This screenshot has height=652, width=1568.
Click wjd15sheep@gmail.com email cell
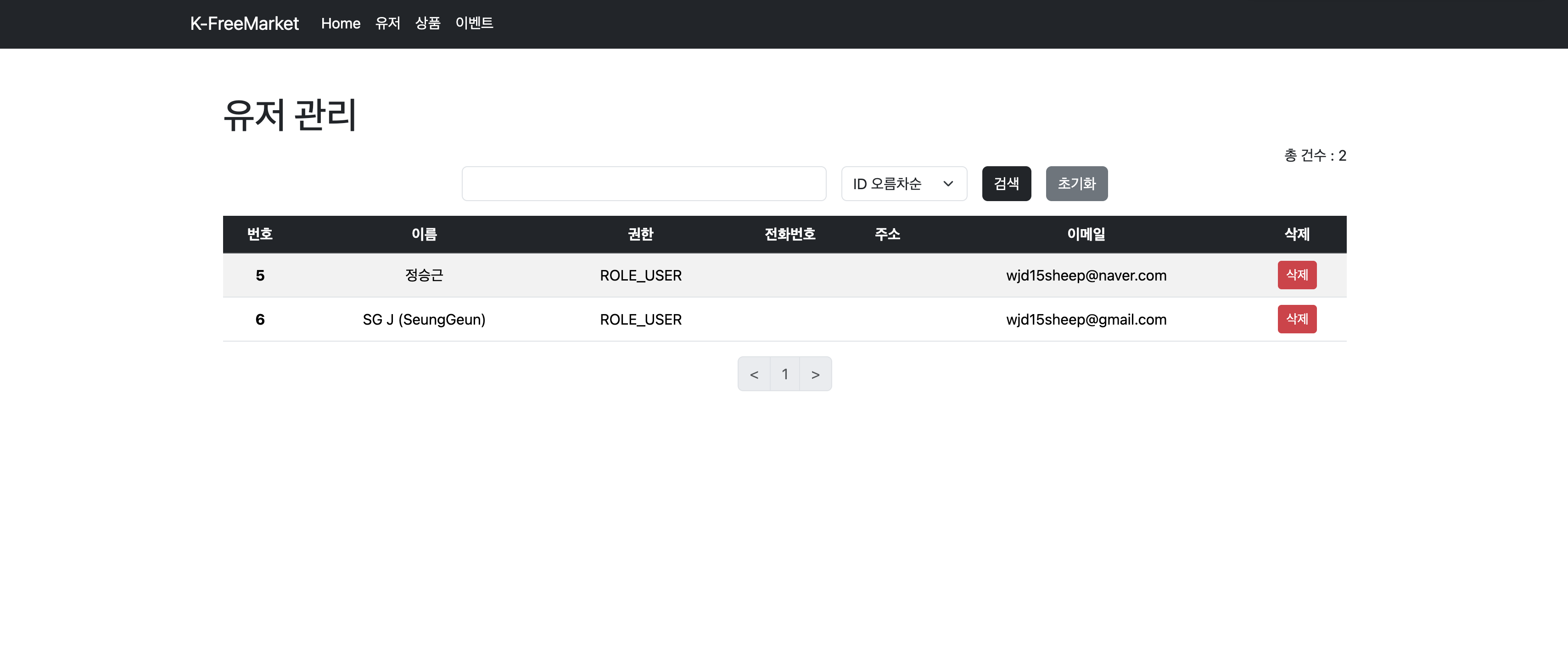(x=1086, y=320)
